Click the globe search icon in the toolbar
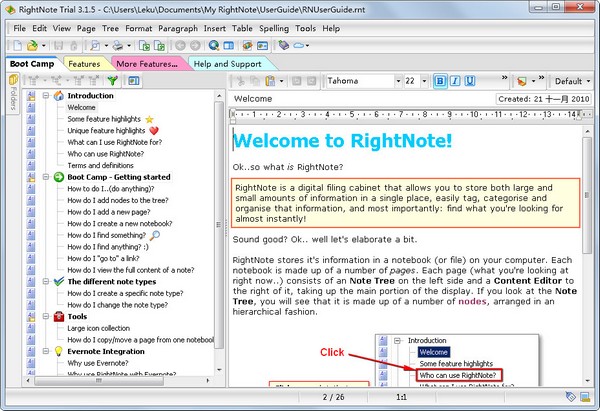 point(214,46)
